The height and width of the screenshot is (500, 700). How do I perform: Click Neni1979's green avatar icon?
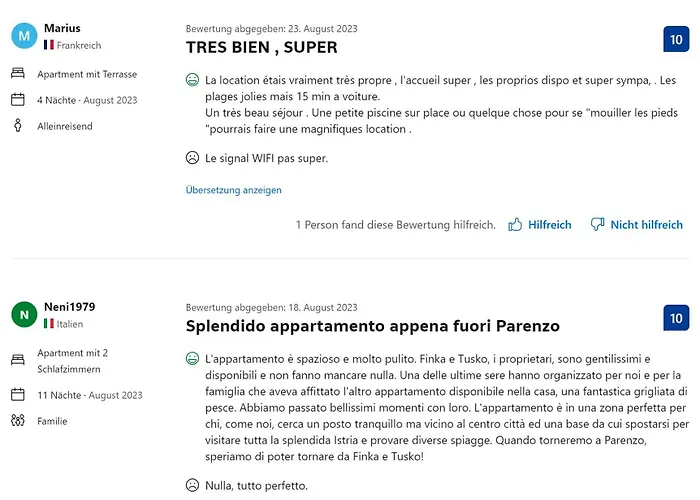pos(24,315)
